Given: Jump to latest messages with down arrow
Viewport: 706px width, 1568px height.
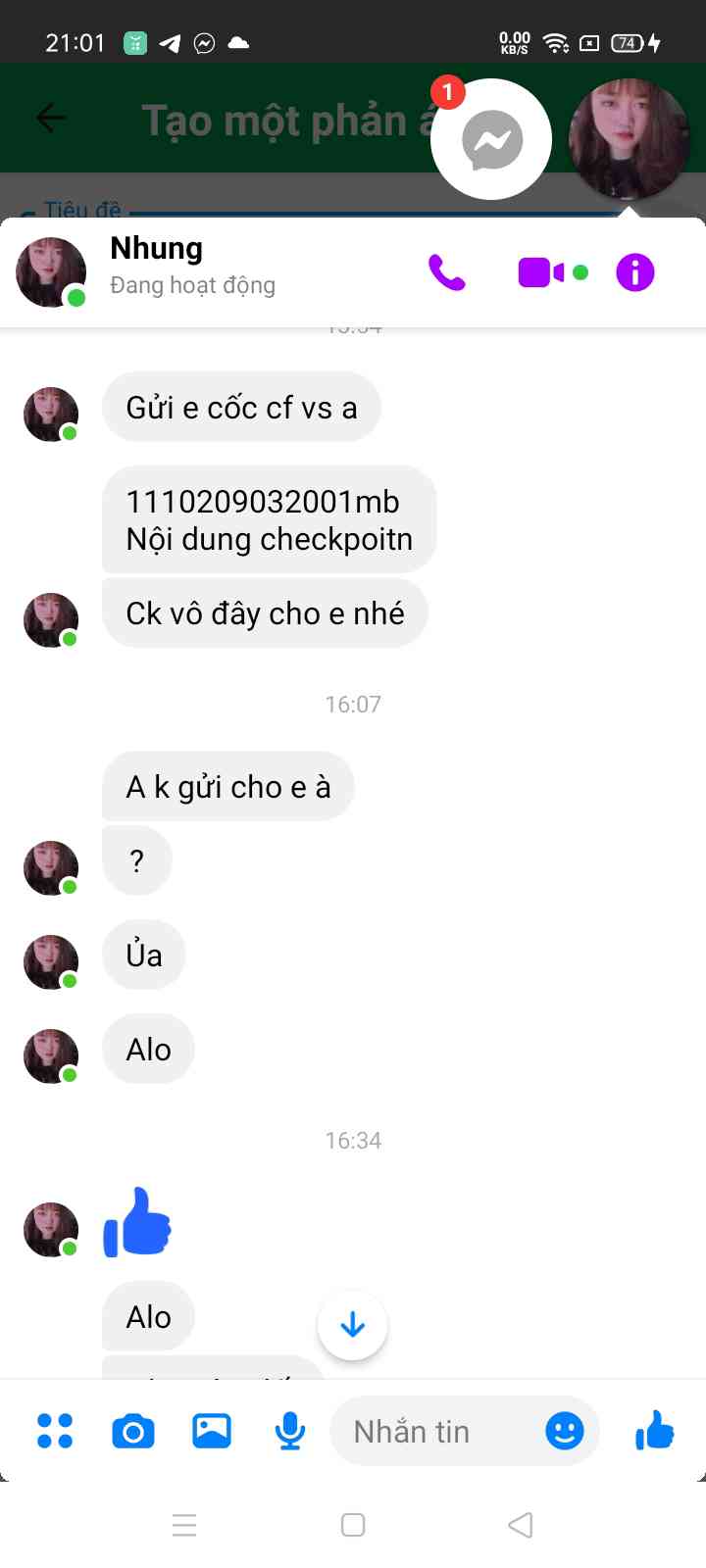Looking at the screenshot, I should 353,1325.
